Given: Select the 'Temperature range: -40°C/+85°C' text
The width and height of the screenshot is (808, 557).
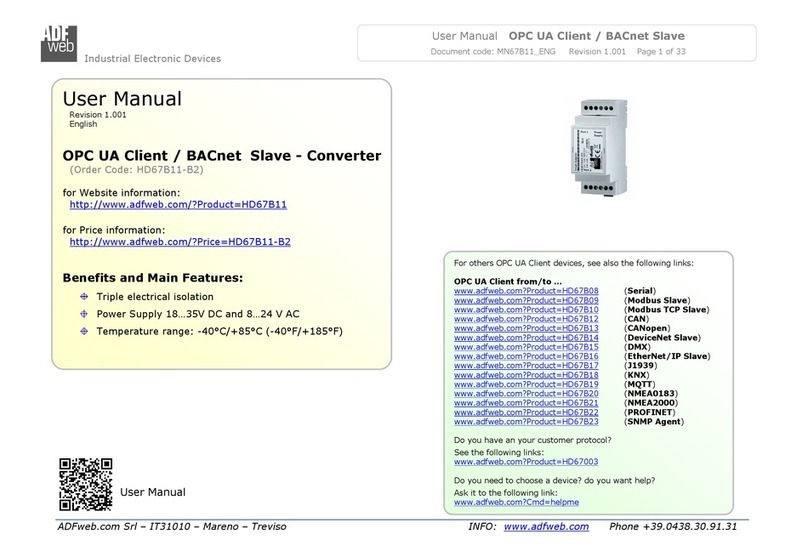Looking at the screenshot, I should 220,331.
